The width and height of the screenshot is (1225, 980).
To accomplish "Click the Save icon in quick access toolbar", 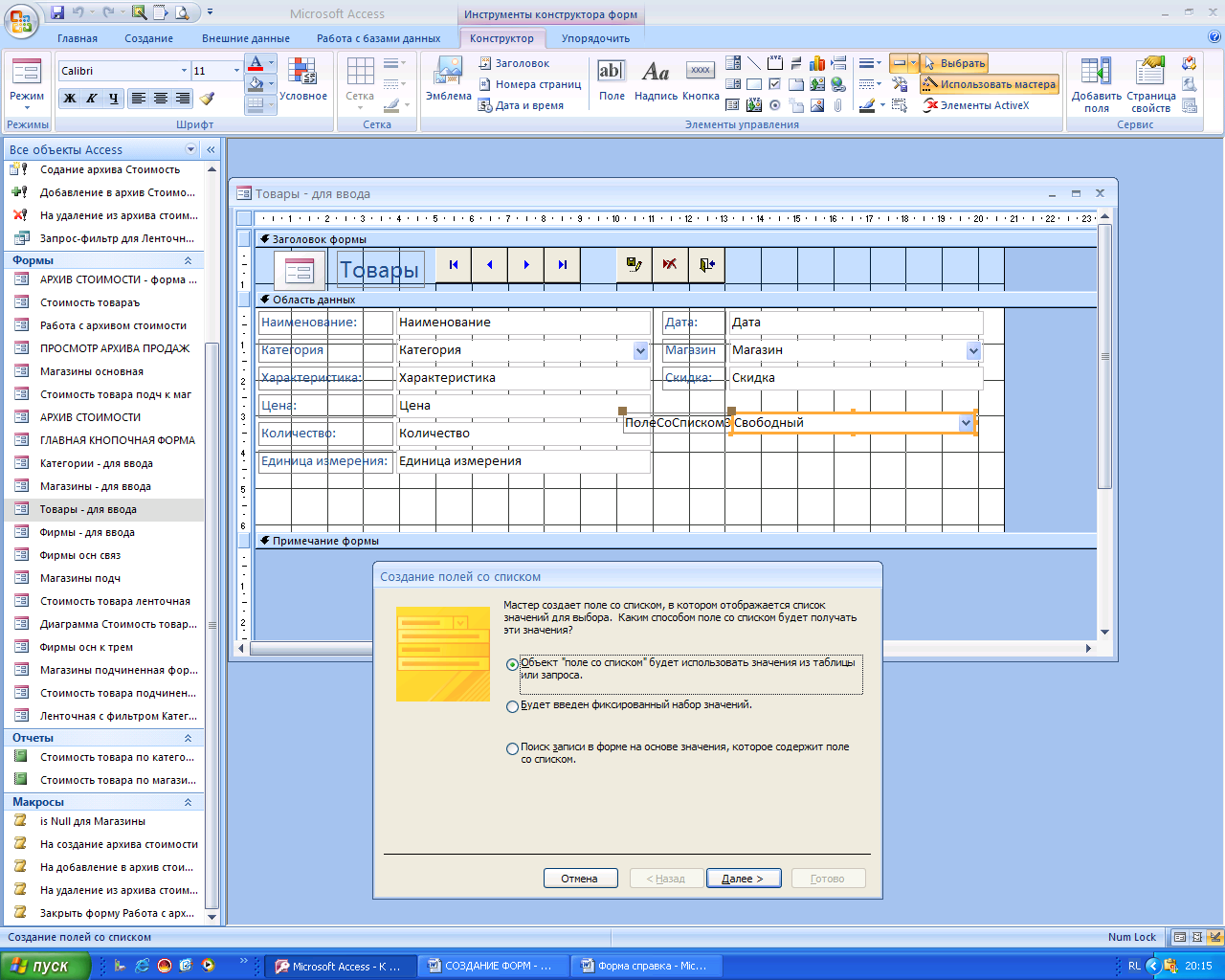I will pyautogui.click(x=57, y=13).
